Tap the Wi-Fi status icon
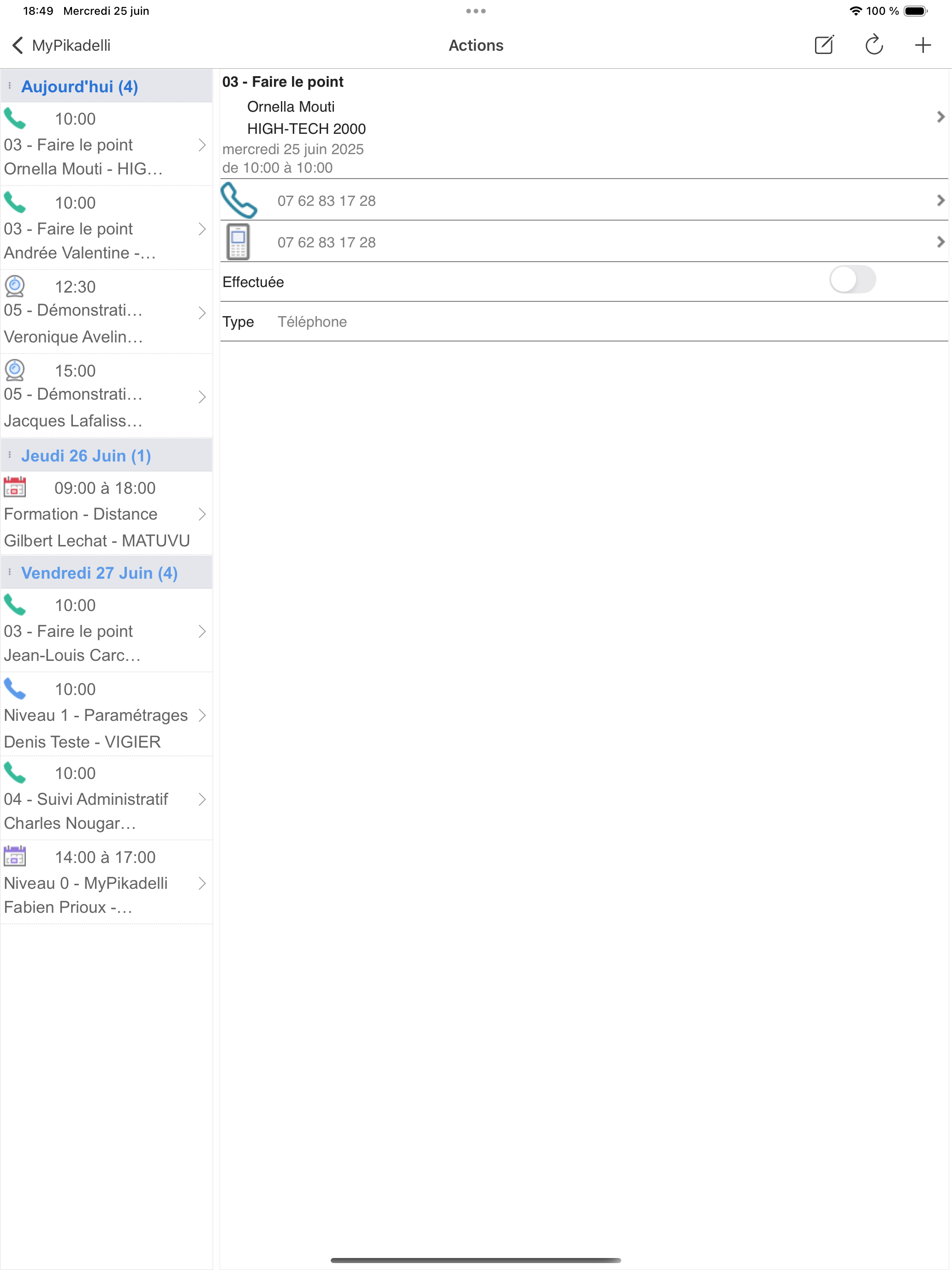This screenshot has width=952, height=1270. [855, 11]
